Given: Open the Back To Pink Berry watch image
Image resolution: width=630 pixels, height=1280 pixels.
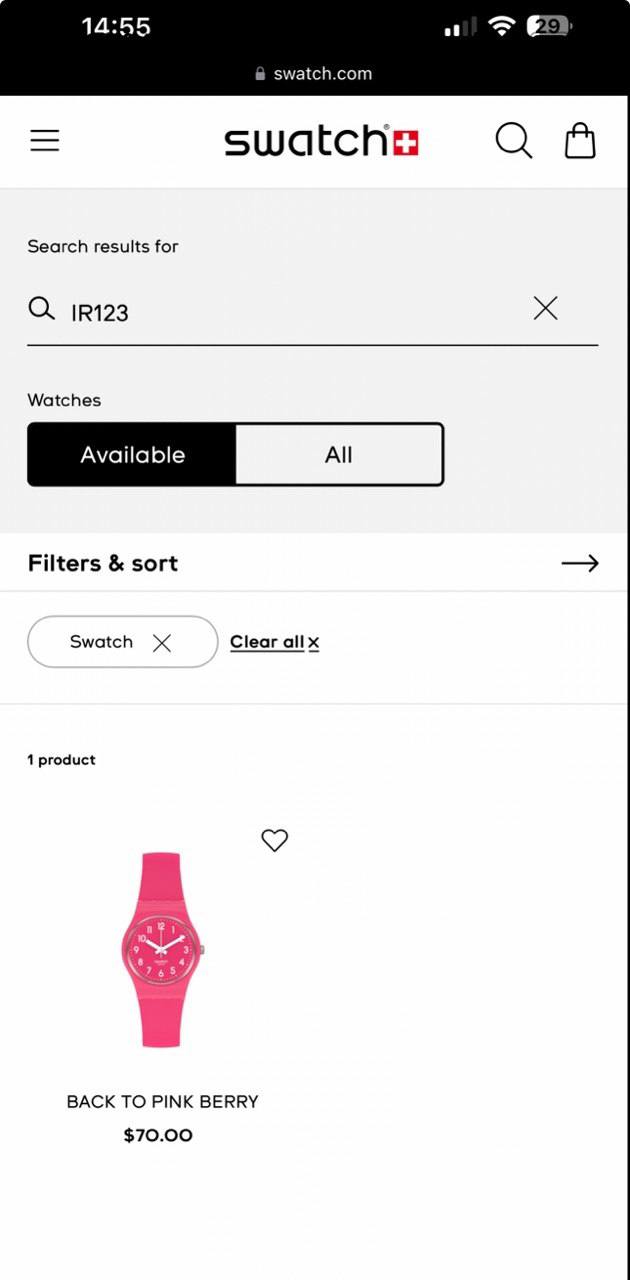Looking at the screenshot, I should [x=160, y=949].
